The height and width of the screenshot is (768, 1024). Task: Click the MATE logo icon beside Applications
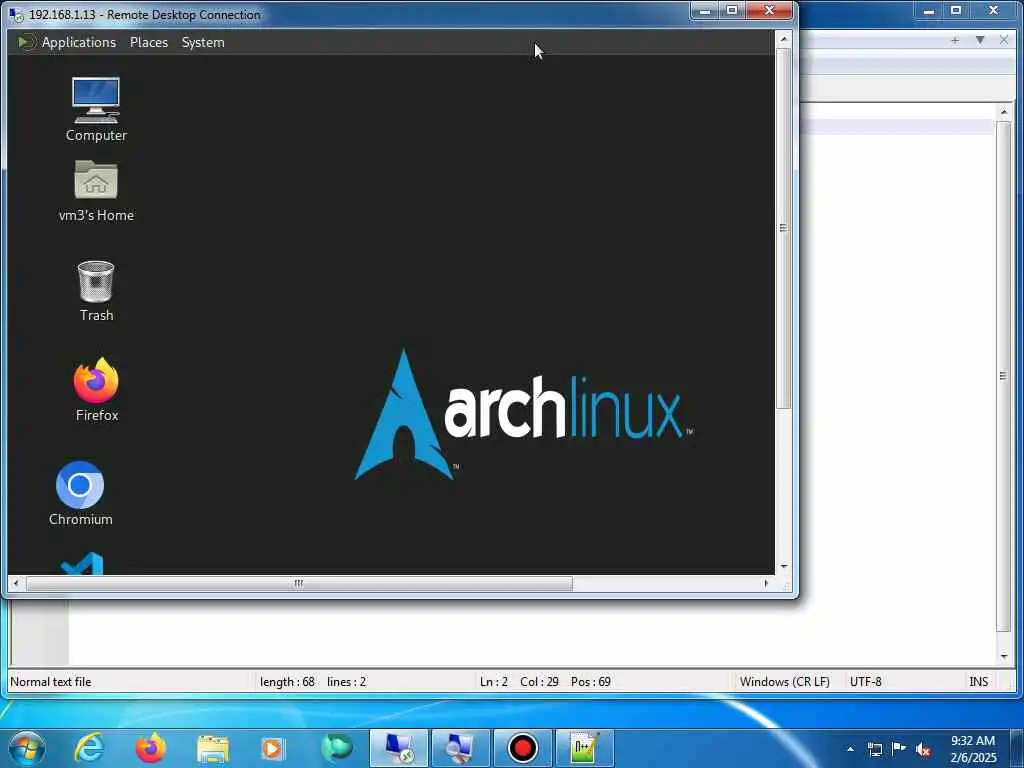coord(25,42)
